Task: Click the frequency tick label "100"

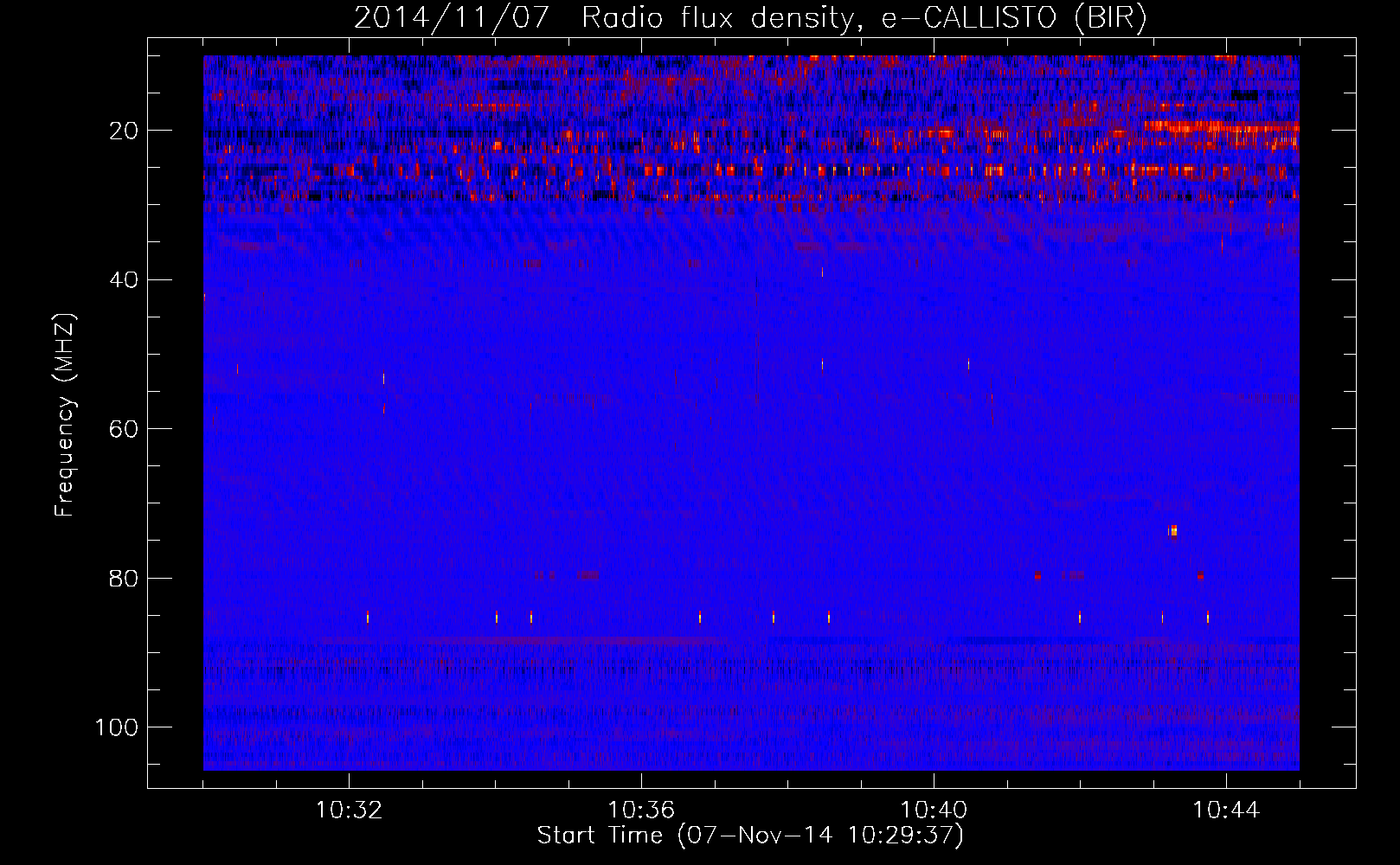Action: click(117, 727)
